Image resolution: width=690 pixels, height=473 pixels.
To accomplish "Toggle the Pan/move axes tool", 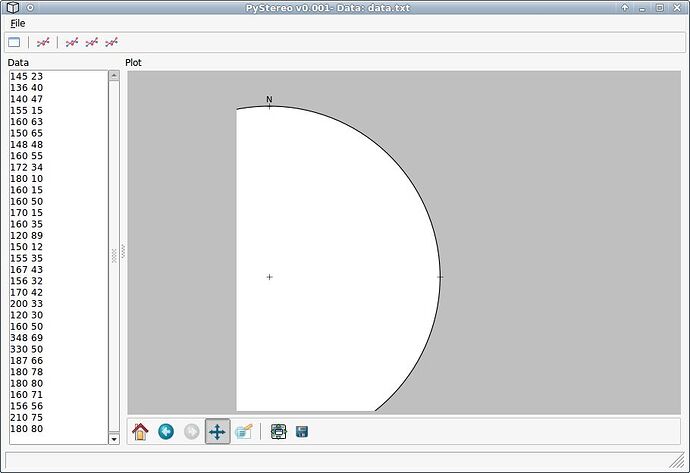I will click(x=217, y=432).
